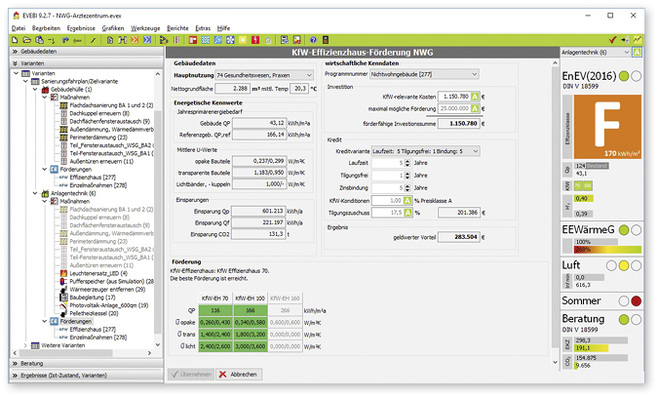Click the green A next to KfW-relevante Kosten
Image resolution: width=659 pixels, height=398 pixels.
[475, 97]
